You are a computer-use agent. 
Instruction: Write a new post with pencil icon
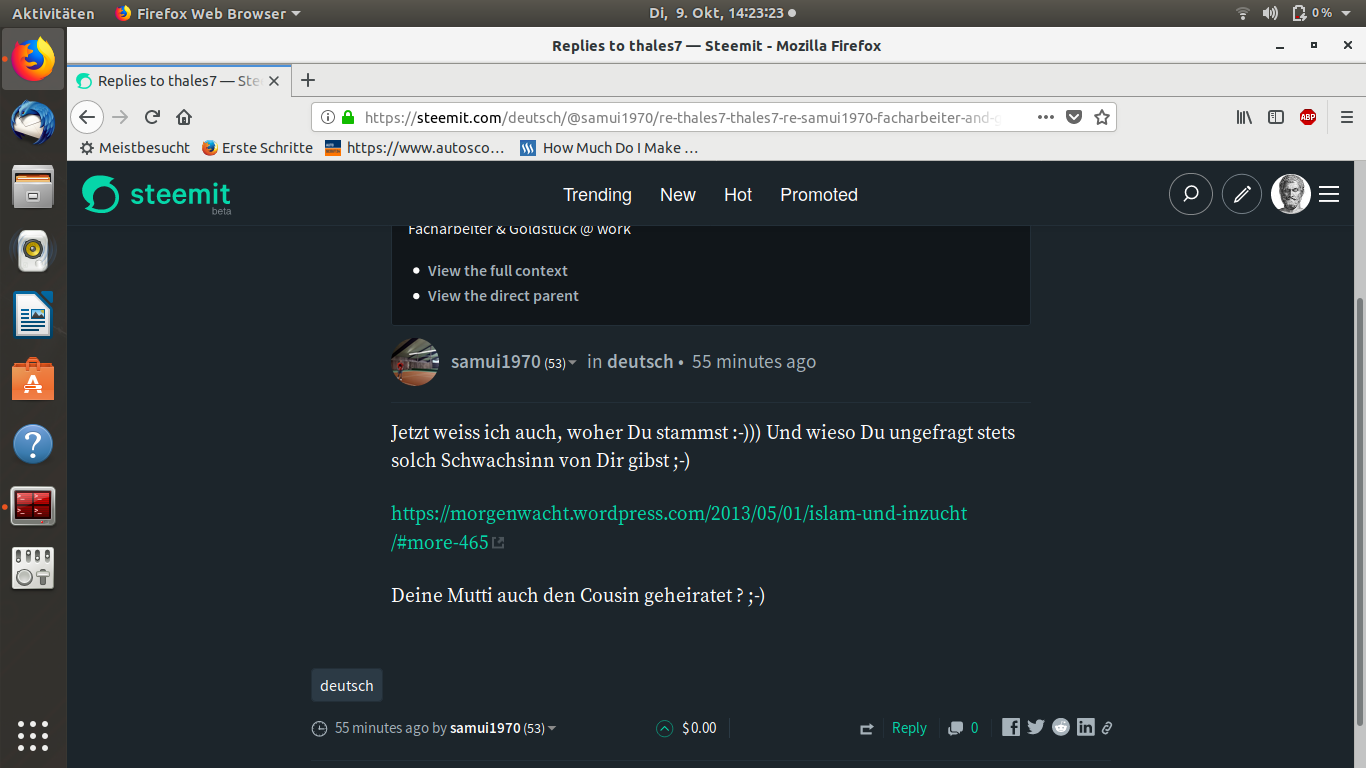pos(1242,194)
